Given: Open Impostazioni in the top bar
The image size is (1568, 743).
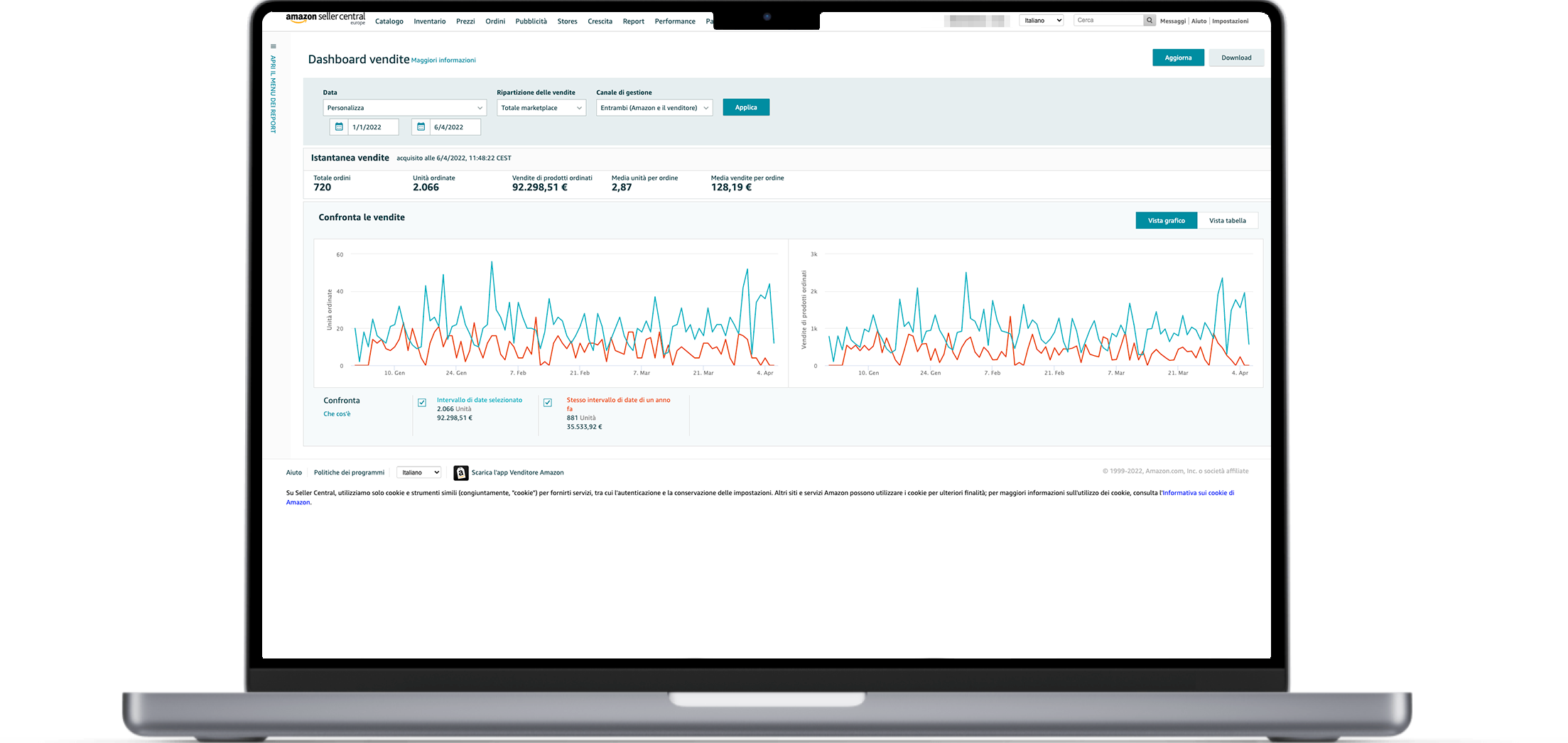Looking at the screenshot, I should 1231,21.
